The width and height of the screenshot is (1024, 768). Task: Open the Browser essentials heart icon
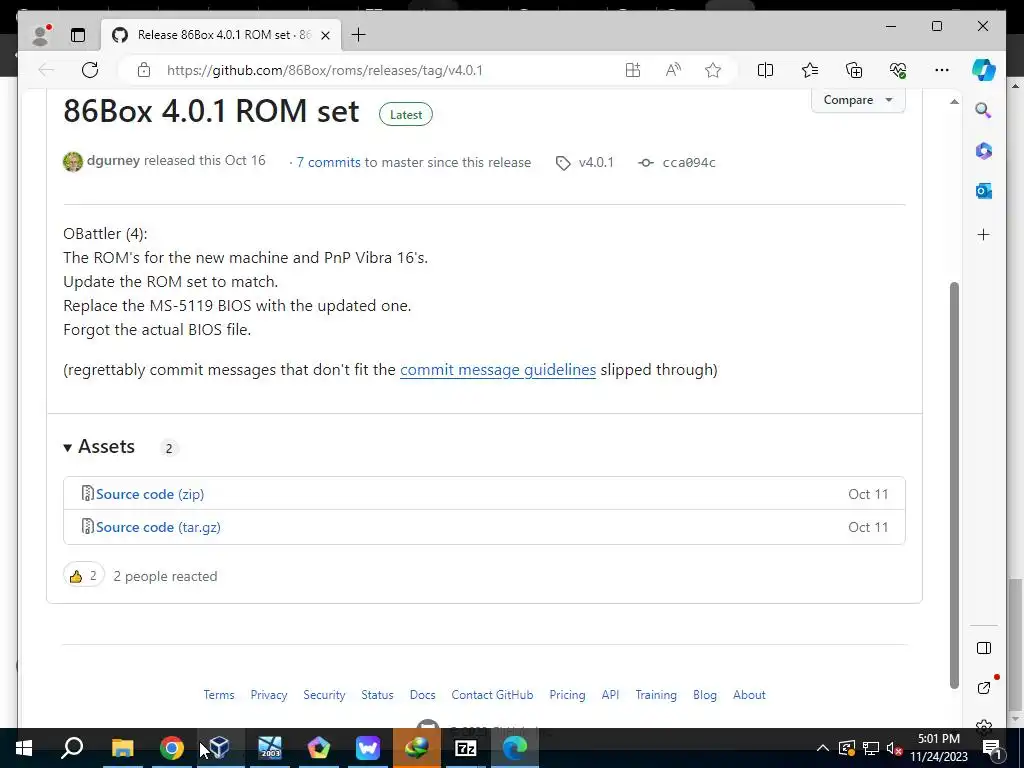point(898,70)
